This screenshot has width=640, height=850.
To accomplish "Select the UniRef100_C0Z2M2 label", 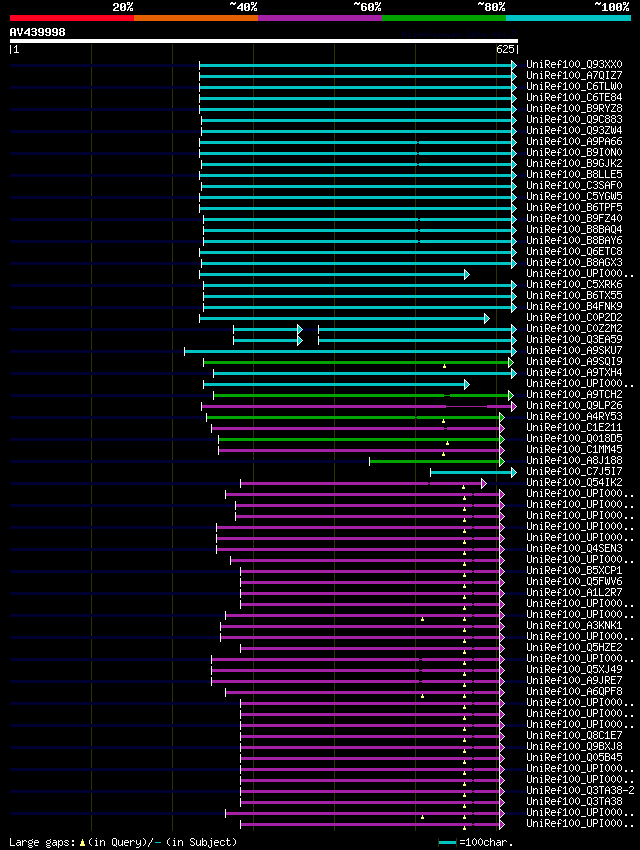I will pyautogui.click(x=574, y=329).
